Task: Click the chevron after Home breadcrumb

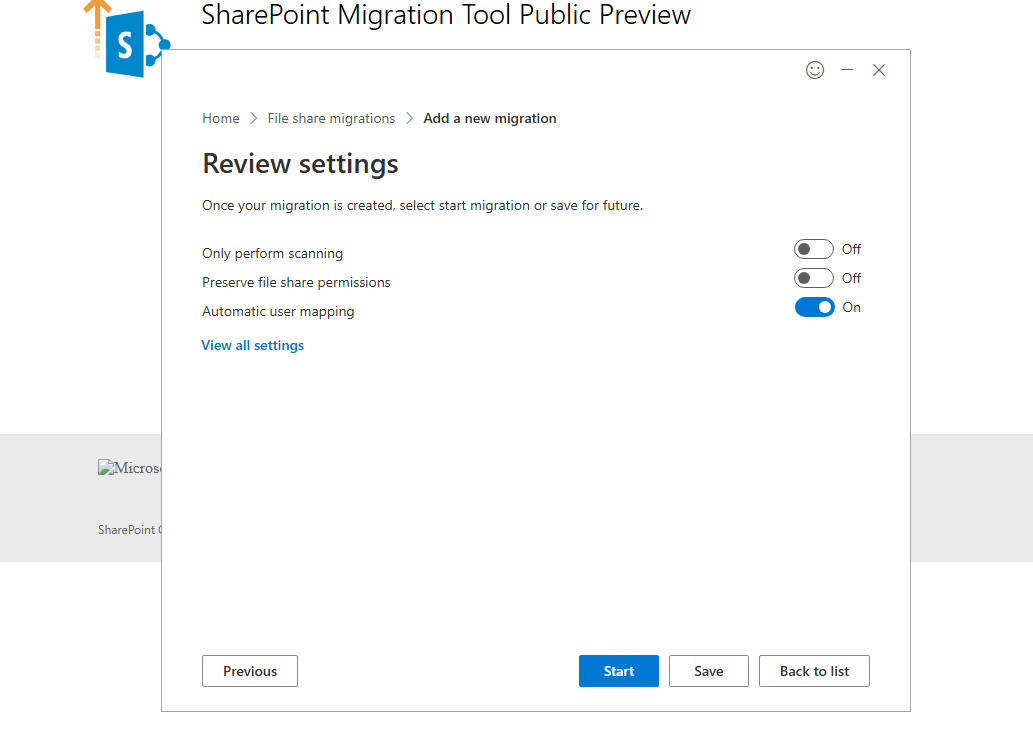Action: click(x=254, y=118)
